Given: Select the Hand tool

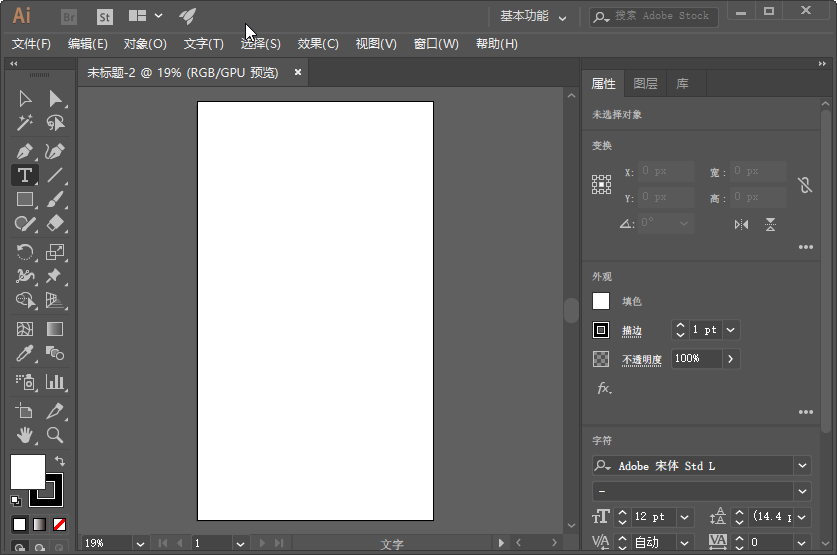Looking at the screenshot, I should pyautogui.click(x=25, y=435).
